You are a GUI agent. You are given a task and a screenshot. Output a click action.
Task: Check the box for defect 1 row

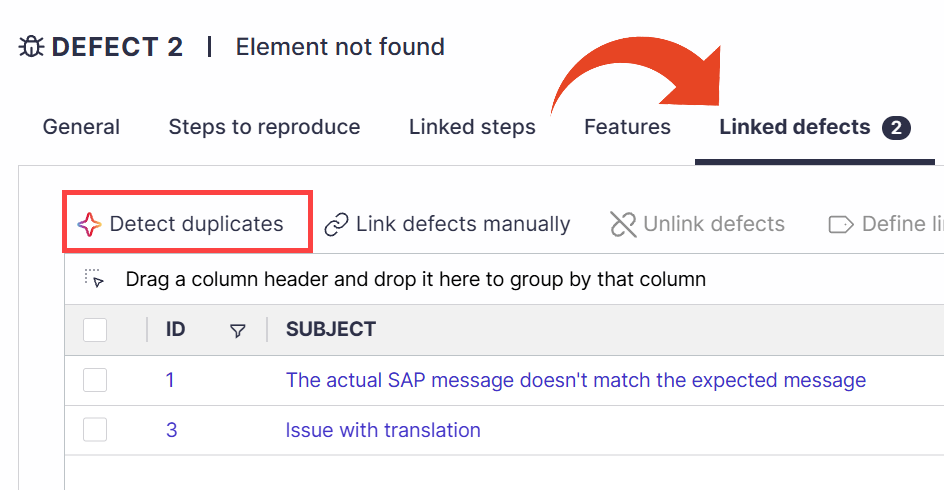(x=95, y=380)
